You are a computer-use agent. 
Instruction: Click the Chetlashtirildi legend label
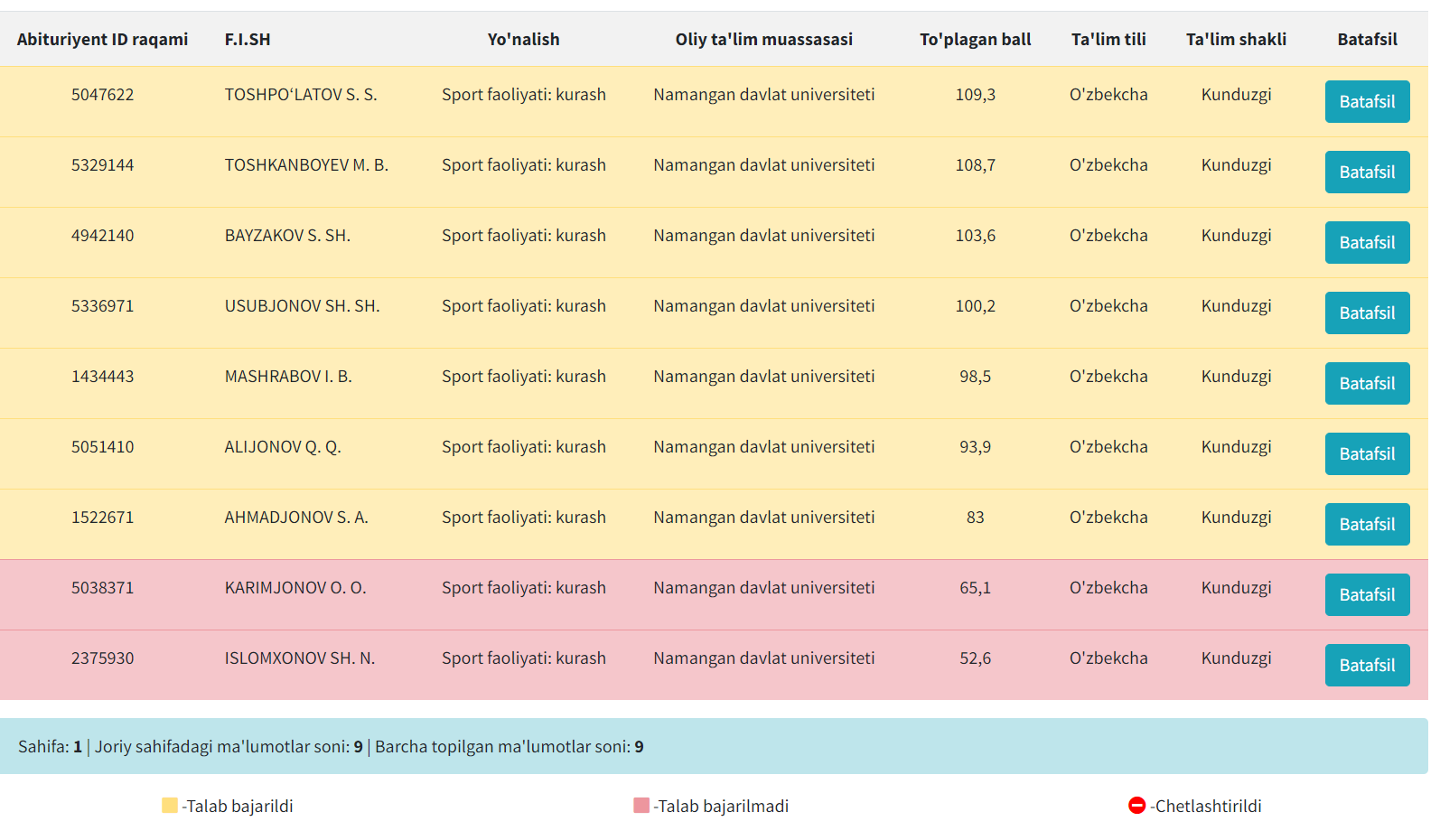[1206, 807]
